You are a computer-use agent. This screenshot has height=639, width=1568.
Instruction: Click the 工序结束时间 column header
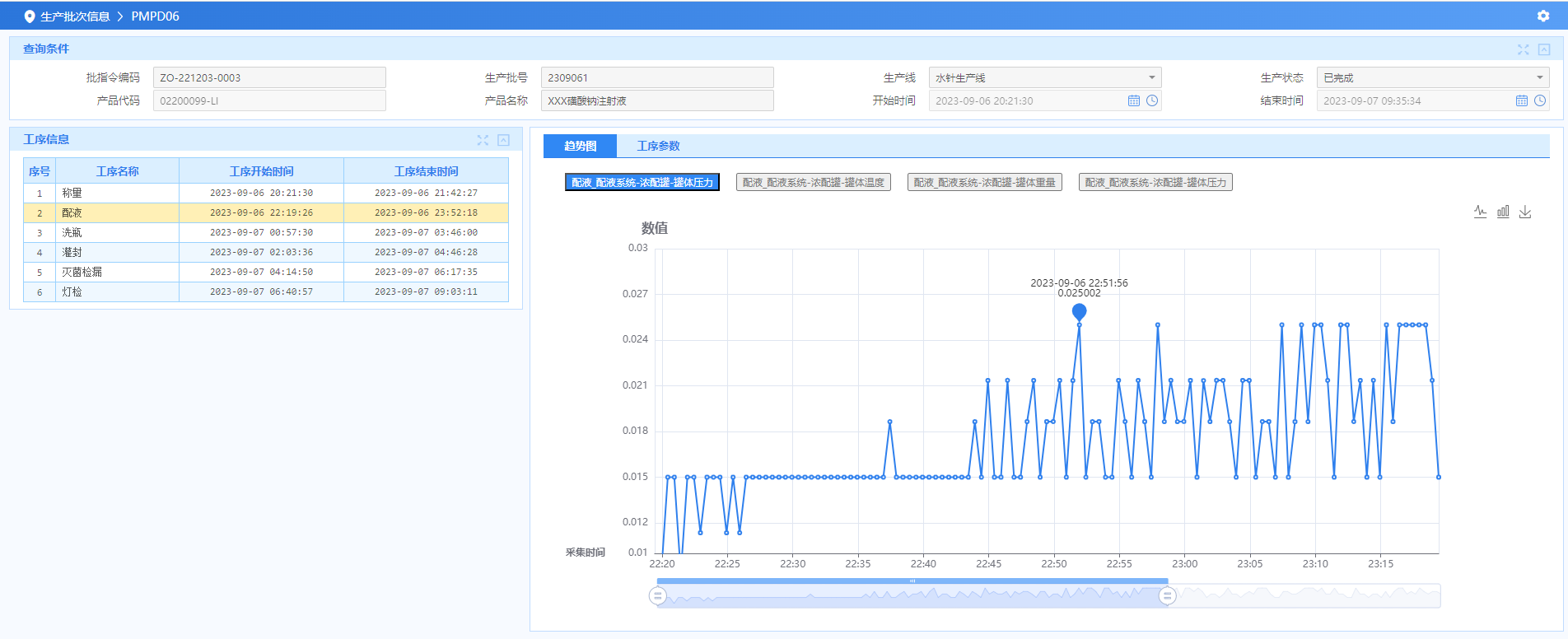pos(427,171)
